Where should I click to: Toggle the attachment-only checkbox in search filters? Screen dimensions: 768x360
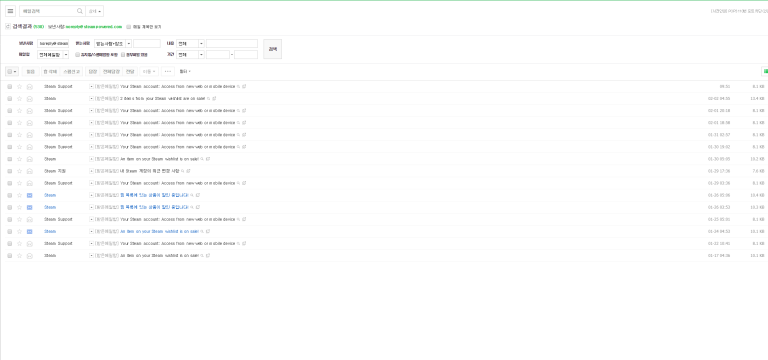click(x=123, y=54)
